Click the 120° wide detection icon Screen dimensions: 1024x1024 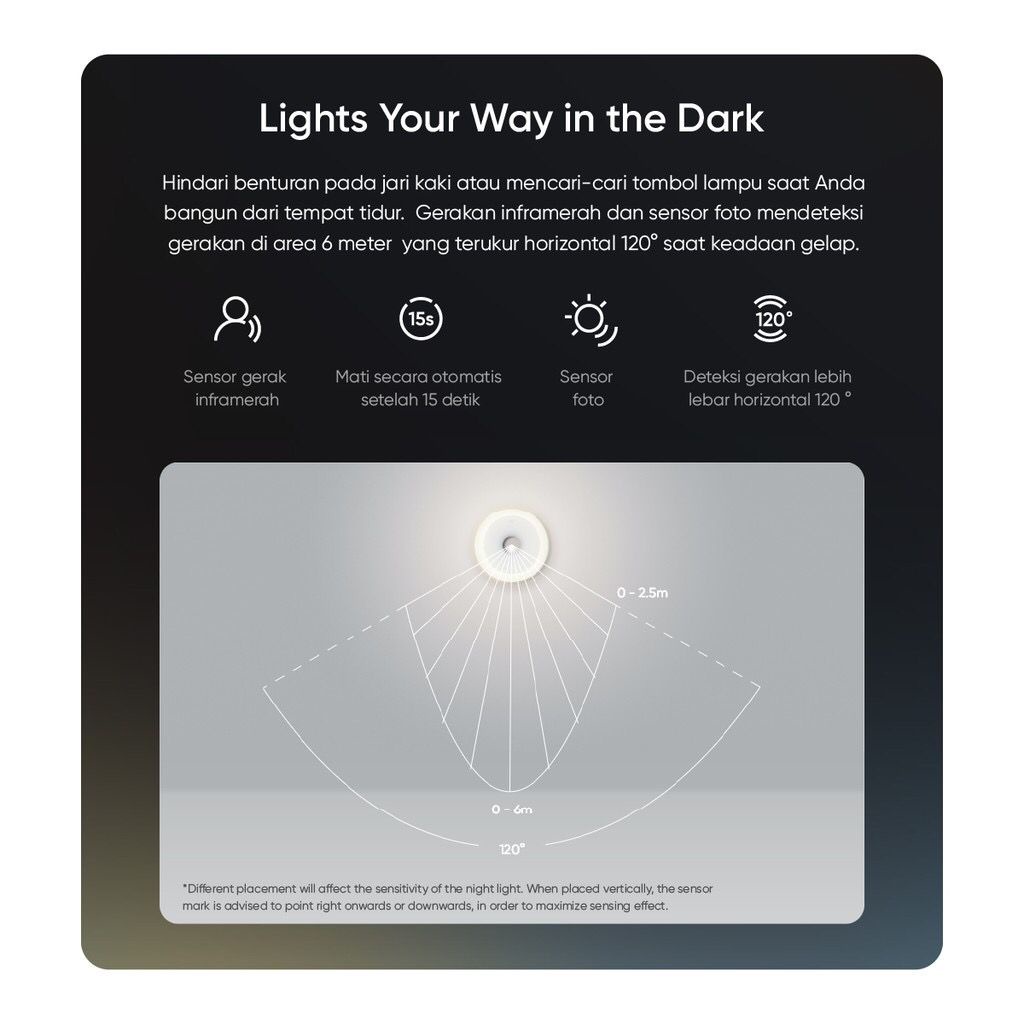[x=773, y=319]
